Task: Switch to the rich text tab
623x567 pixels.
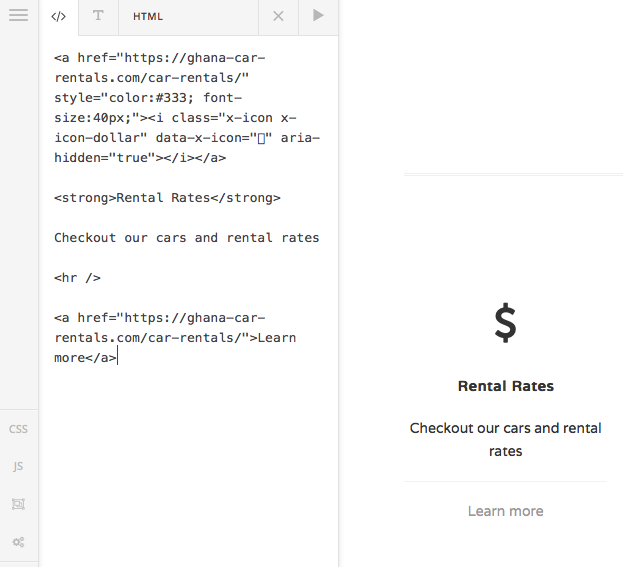Action: (97, 17)
